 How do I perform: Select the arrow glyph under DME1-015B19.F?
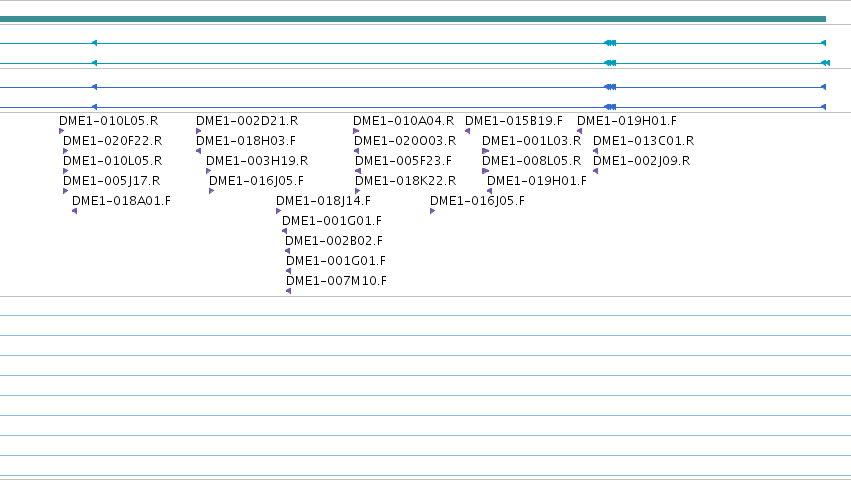pos(467,131)
